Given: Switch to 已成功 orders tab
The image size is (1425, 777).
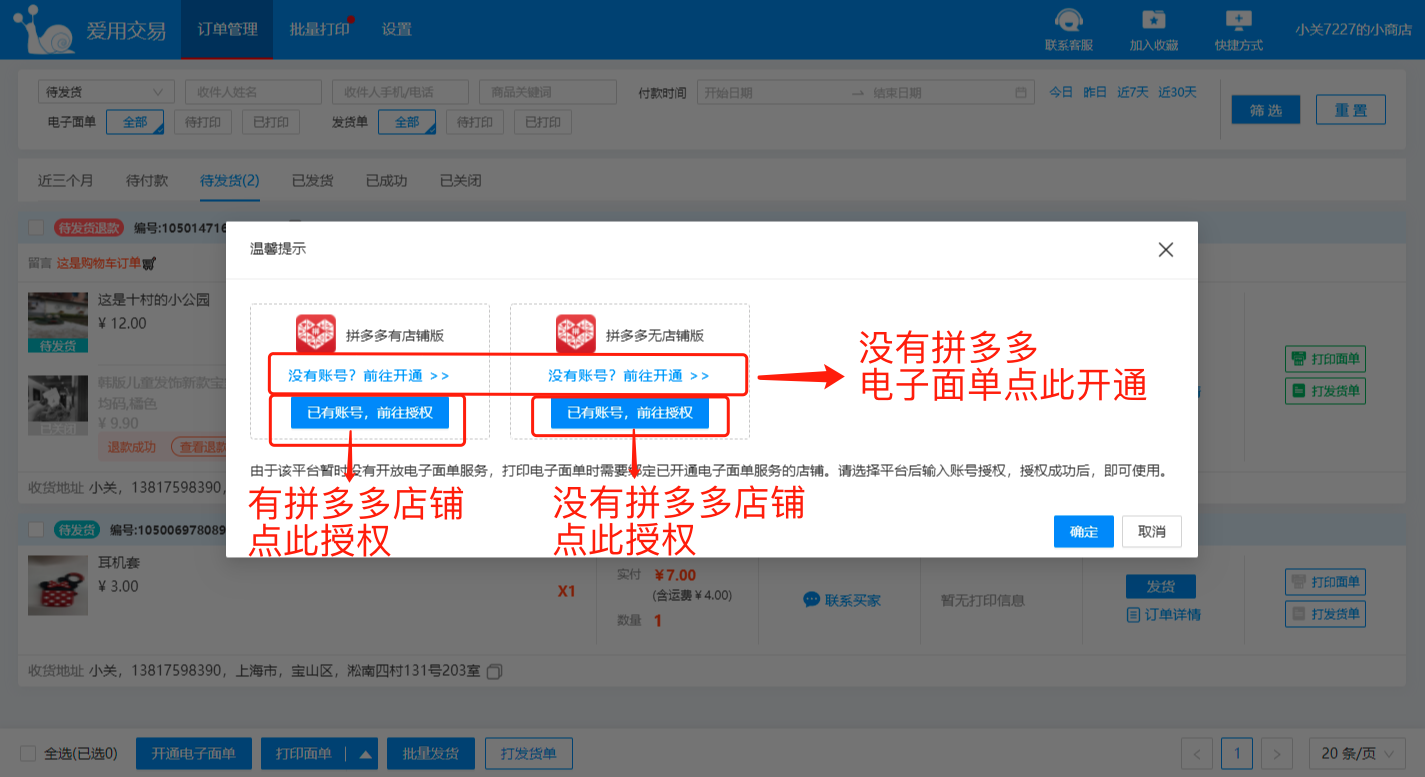Looking at the screenshot, I should [387, 181].
